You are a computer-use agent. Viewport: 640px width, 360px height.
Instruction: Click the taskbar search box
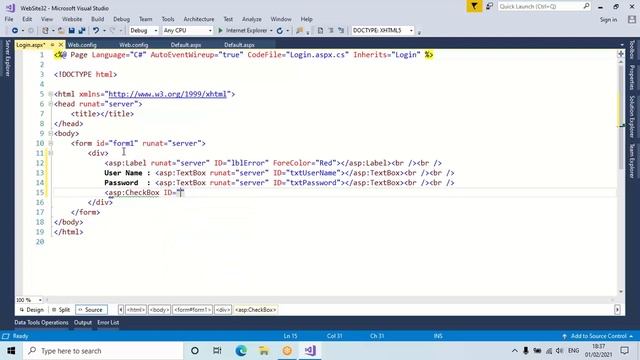click(103, 351)
